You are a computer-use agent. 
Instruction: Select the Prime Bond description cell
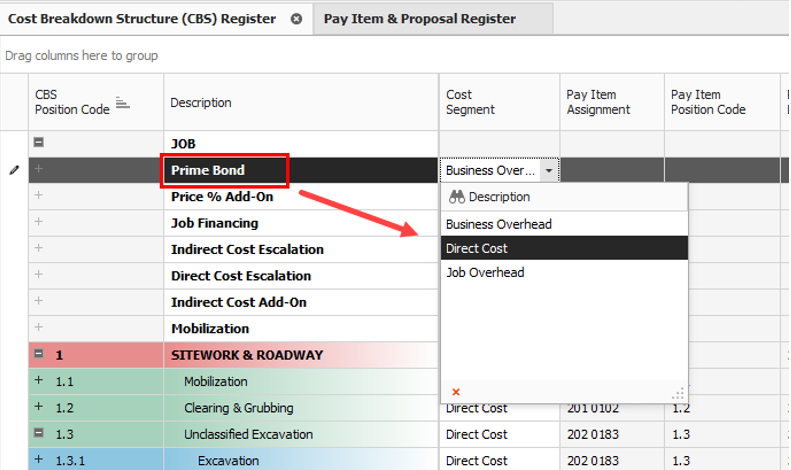click(x=301, y=170)
